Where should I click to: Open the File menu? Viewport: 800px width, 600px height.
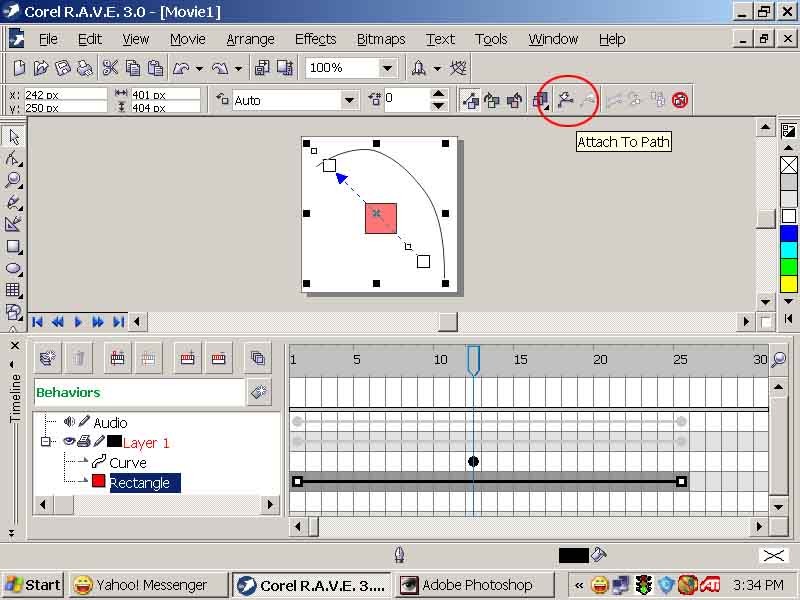[x=48, y=39]
